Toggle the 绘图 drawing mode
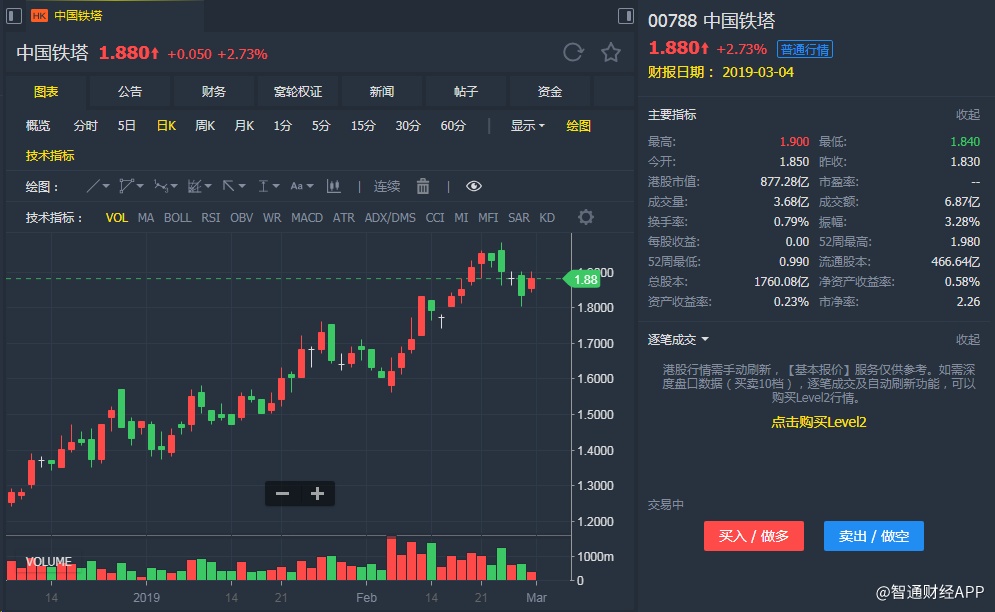This screenshot has width=995, height=612. [x=579, y=125]
